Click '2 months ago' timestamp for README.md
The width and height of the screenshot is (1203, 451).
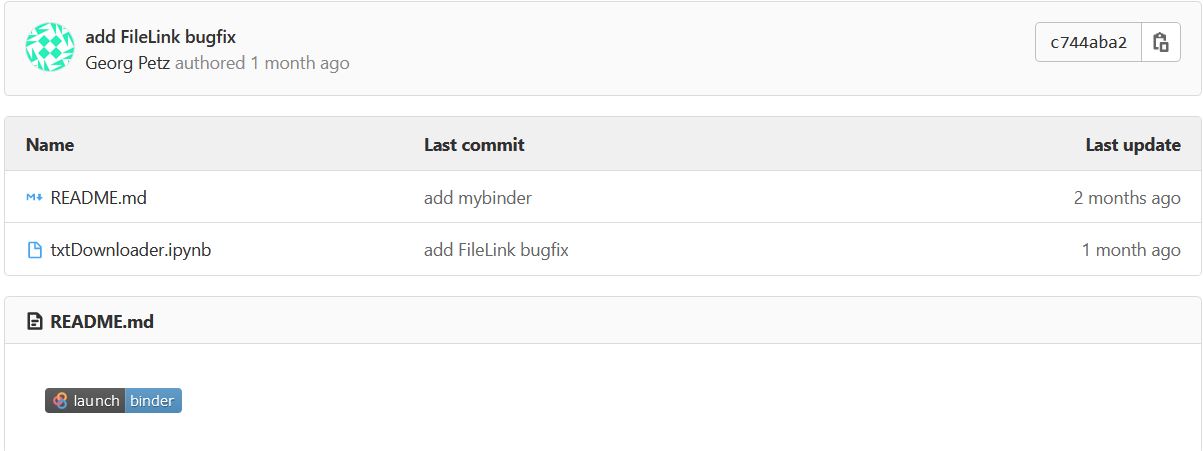(x=1127, y=198)
